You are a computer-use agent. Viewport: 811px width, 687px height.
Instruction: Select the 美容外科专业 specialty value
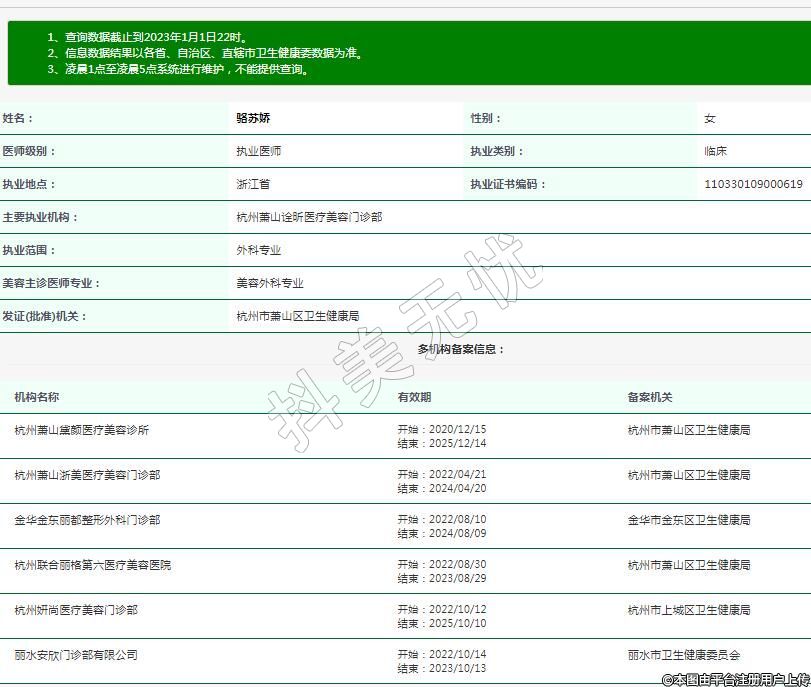pos(270,283)
